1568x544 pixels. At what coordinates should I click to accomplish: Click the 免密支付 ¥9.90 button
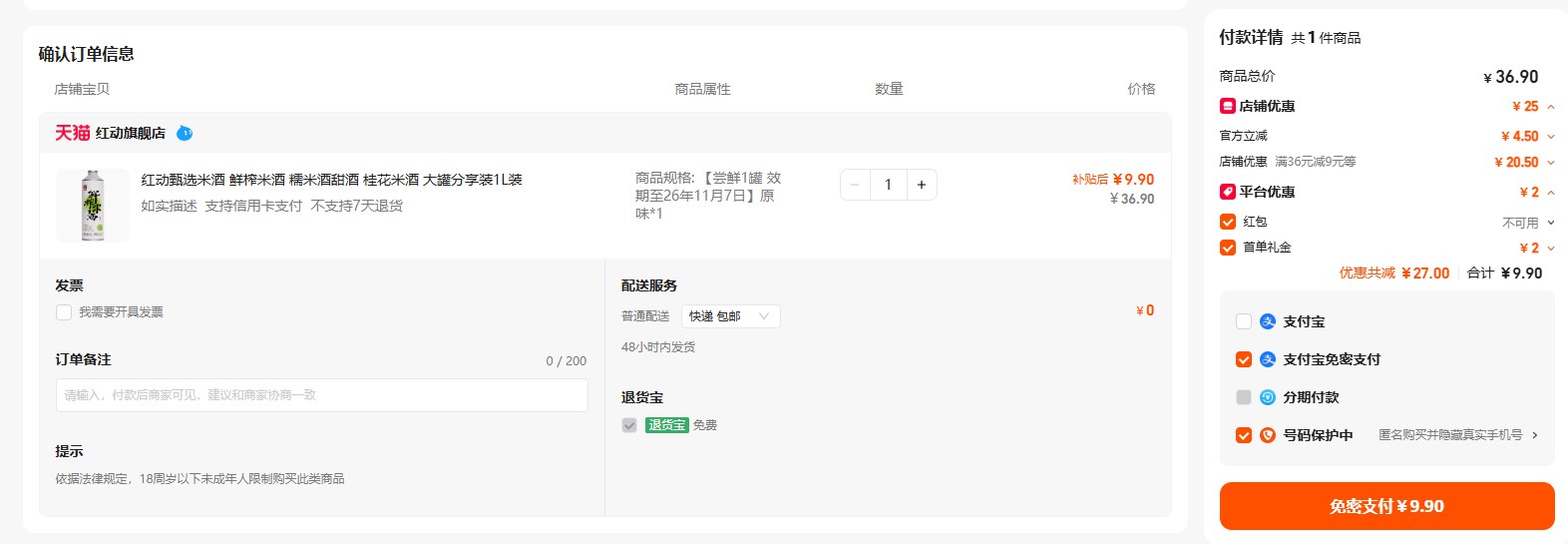click(1386, 506)
